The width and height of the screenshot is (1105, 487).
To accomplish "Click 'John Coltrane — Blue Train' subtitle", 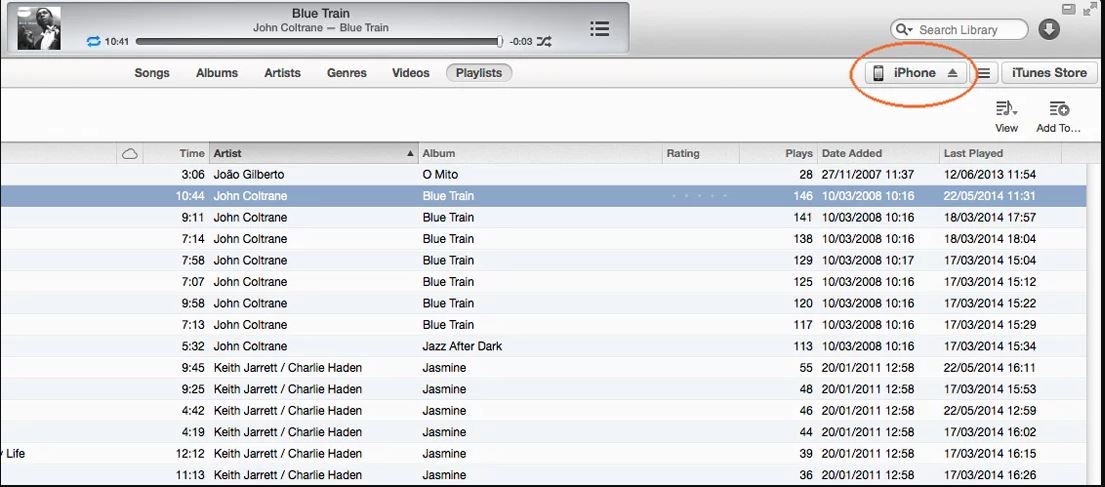I will click(321, 27).
